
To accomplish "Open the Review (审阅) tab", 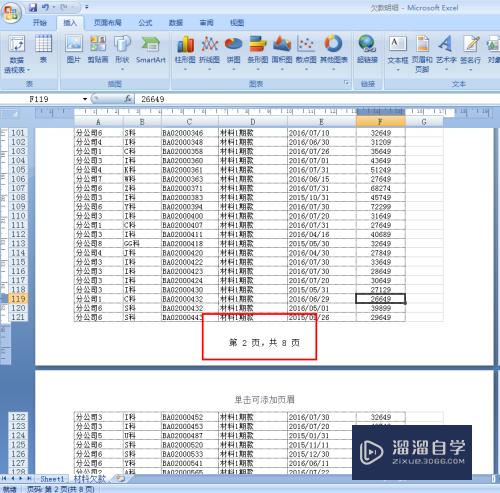I will tap(206, 23).
